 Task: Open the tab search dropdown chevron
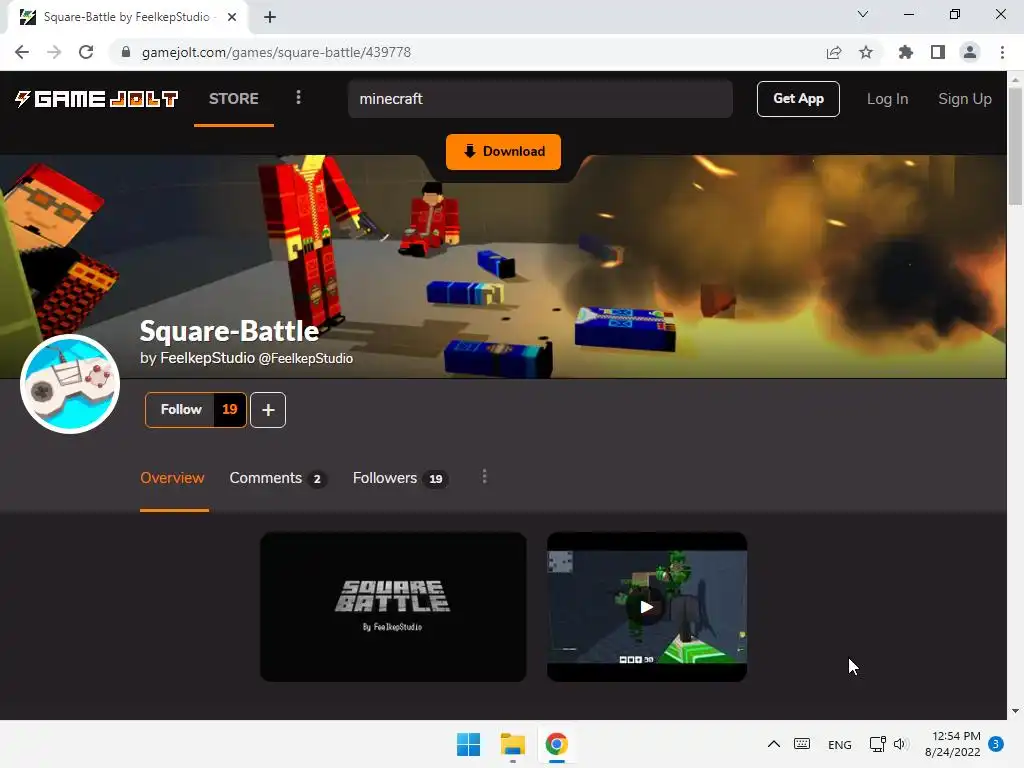pos(863,14)
